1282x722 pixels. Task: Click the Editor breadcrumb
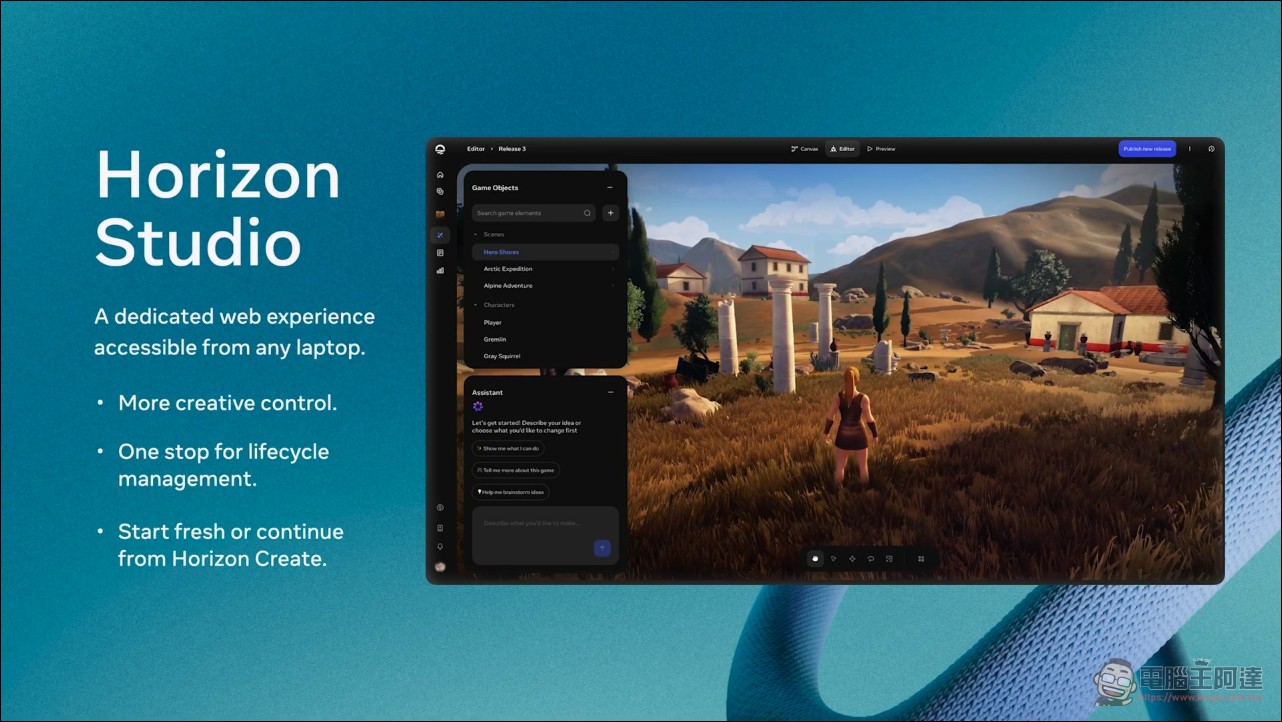tap(476, 149)
